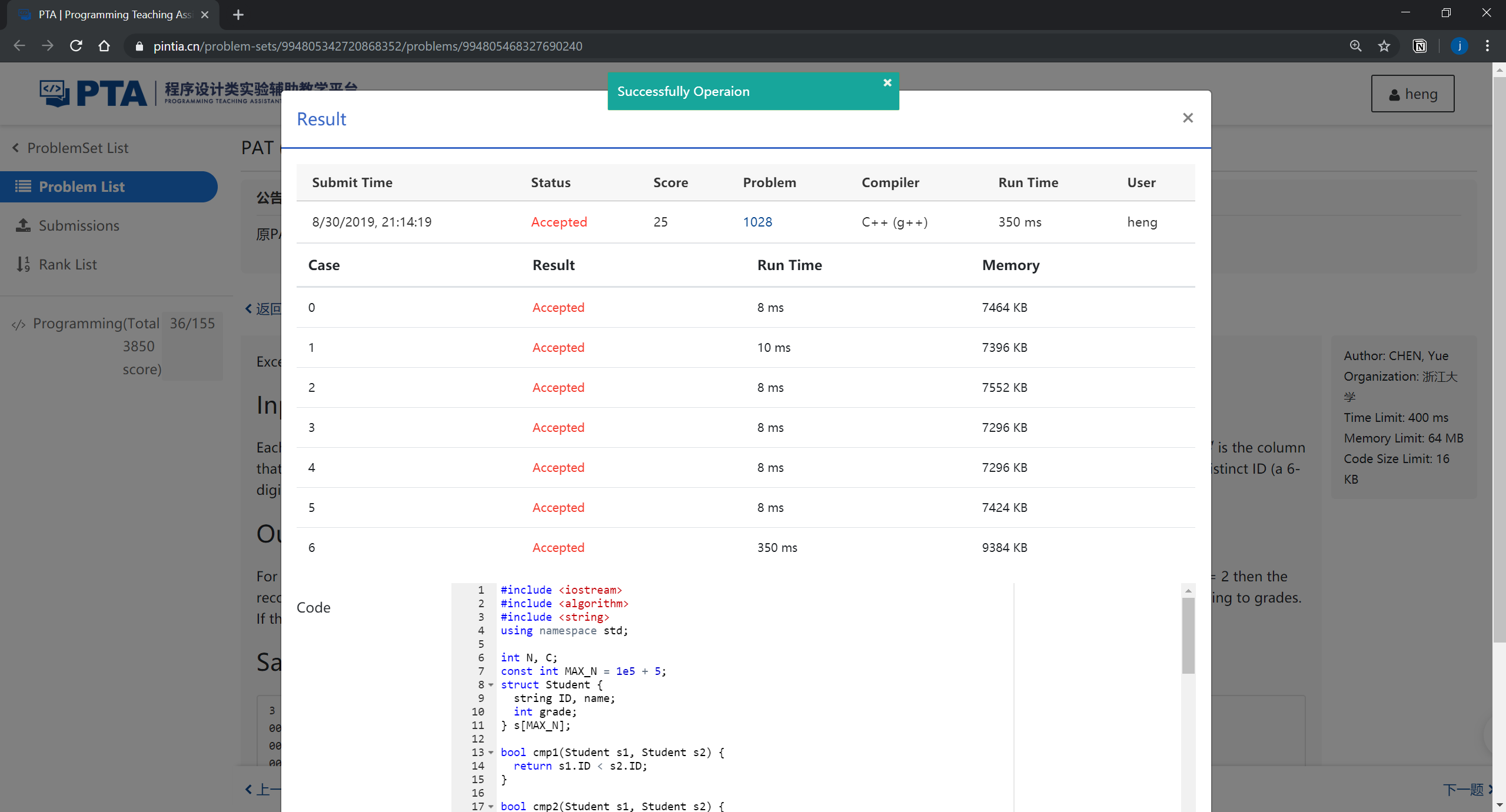
Task: Collapse the cmp2 function fold arrow
Action: pos(491,807)
